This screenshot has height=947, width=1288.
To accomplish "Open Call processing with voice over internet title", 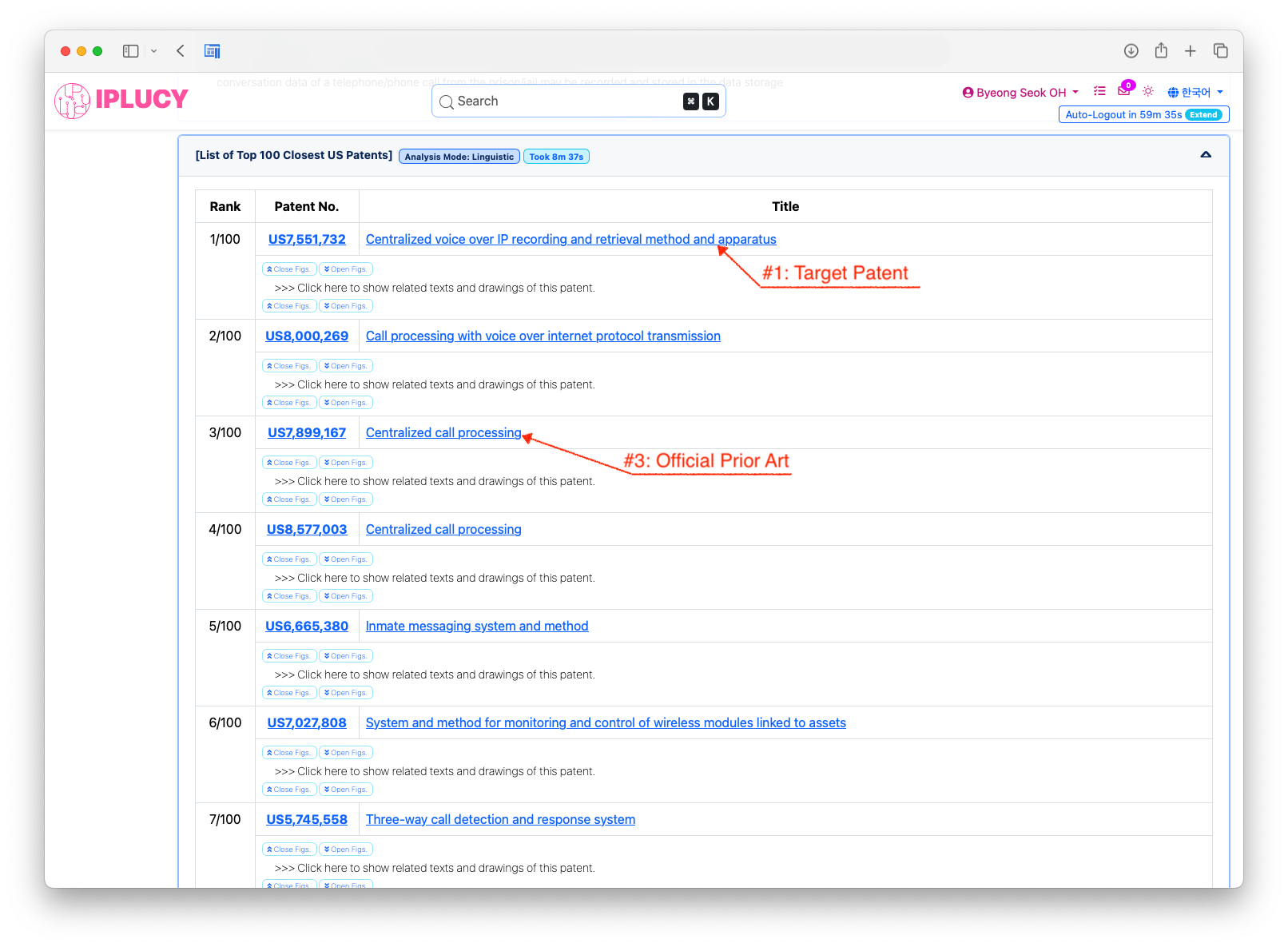I will pos(543,336).
